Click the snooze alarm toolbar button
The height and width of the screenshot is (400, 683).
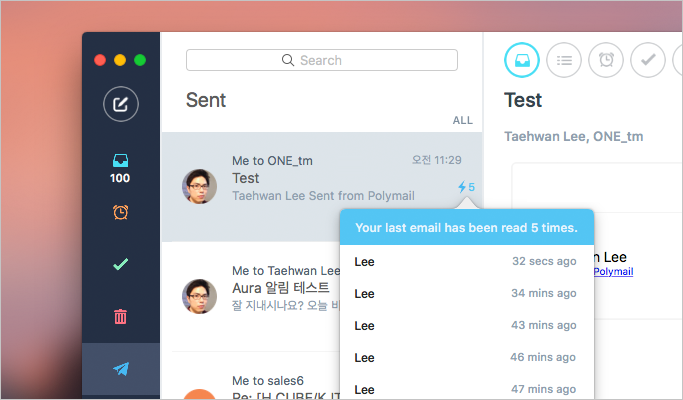[x=606, y=60]
